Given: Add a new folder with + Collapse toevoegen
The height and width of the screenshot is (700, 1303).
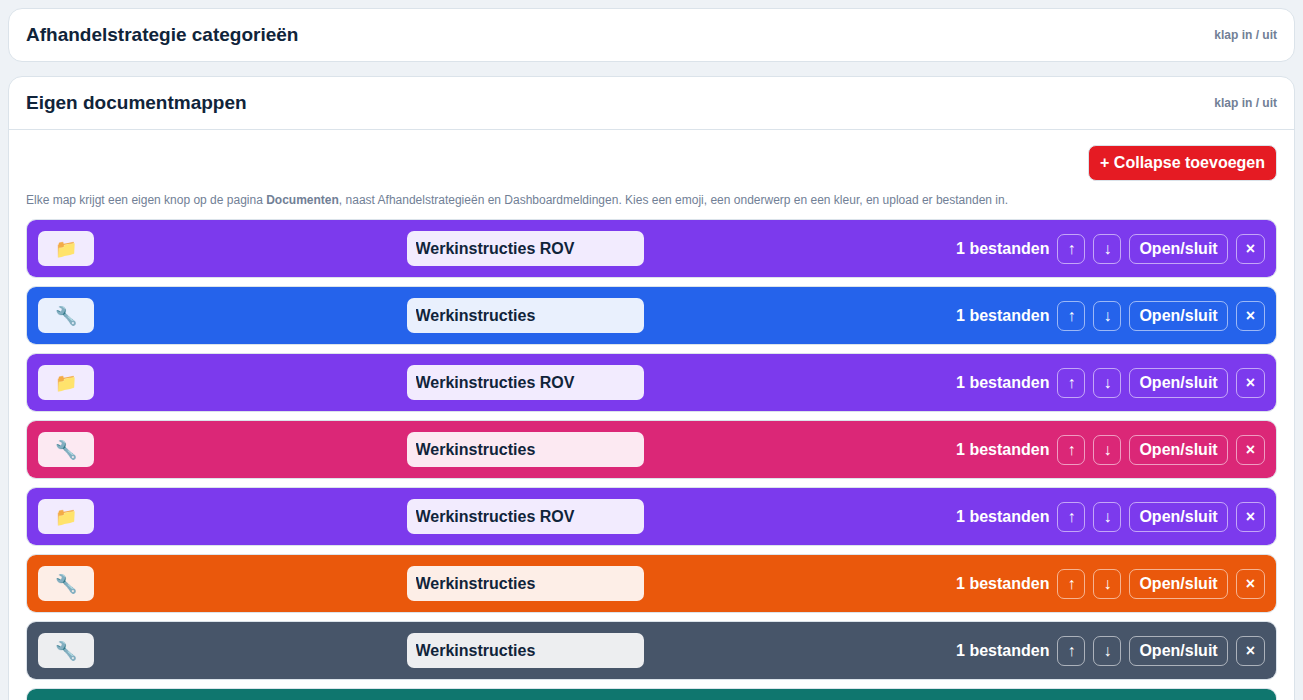Looking at the screenshot, I should [x=1182, y=163].
